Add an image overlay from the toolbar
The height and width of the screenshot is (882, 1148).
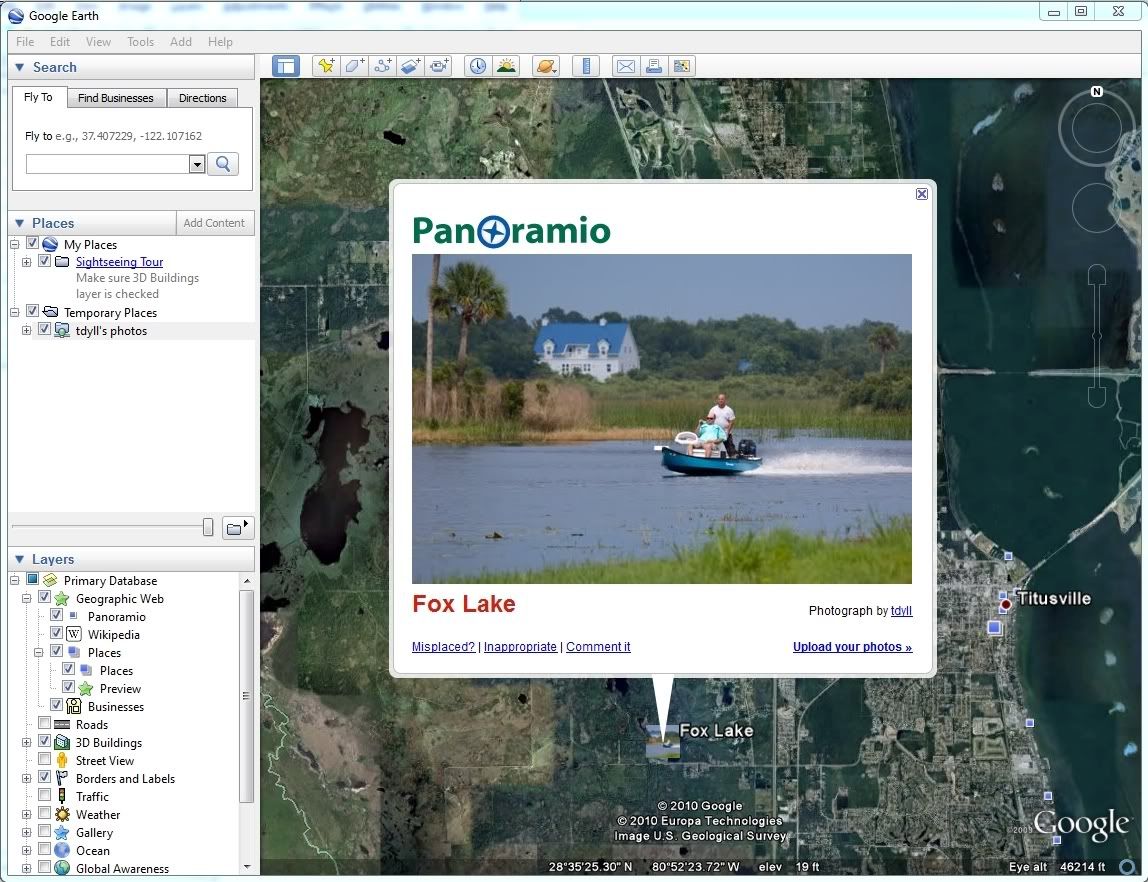(x=411, y=67)
